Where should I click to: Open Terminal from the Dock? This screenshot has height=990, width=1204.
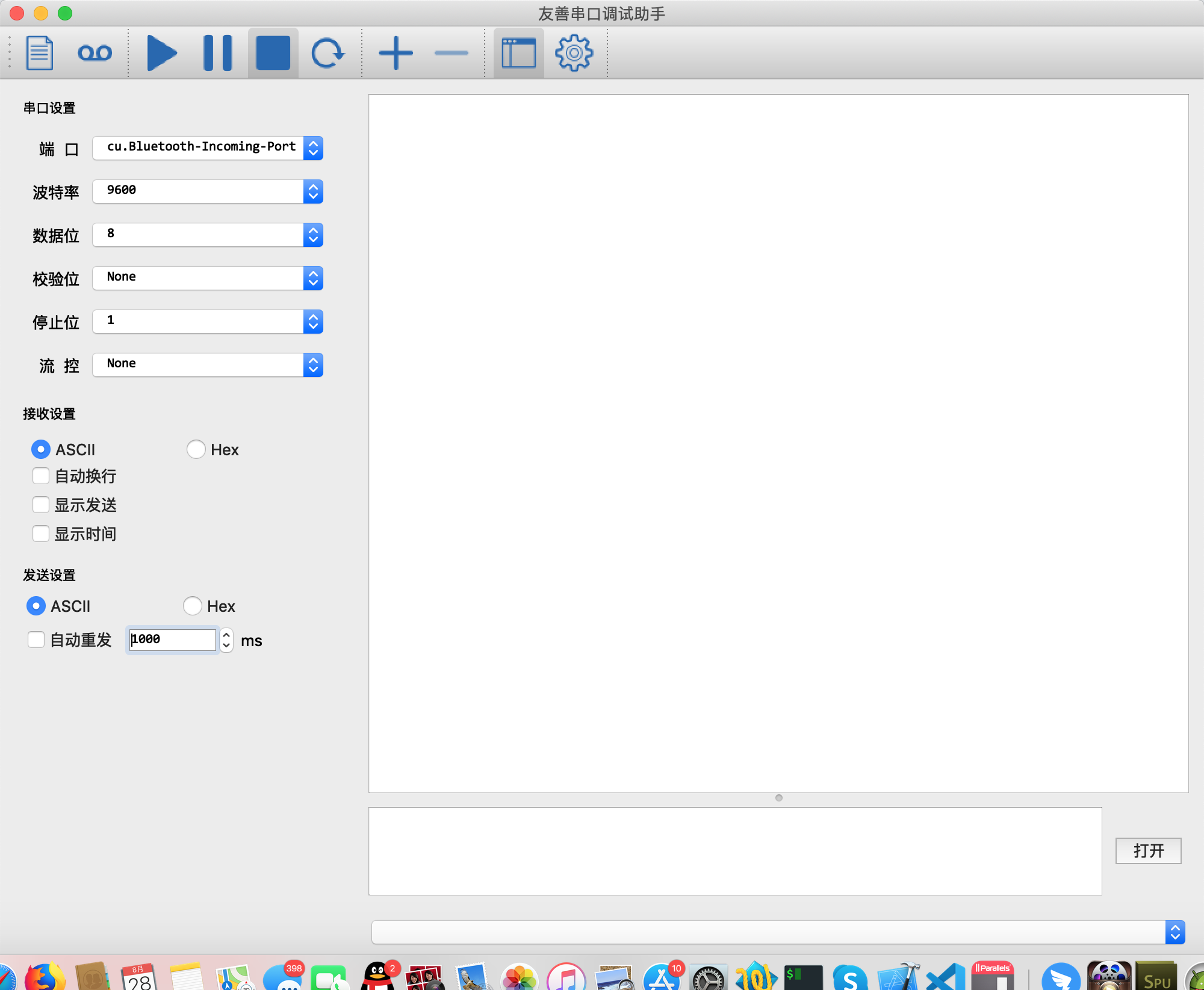[x=803, y=977]
